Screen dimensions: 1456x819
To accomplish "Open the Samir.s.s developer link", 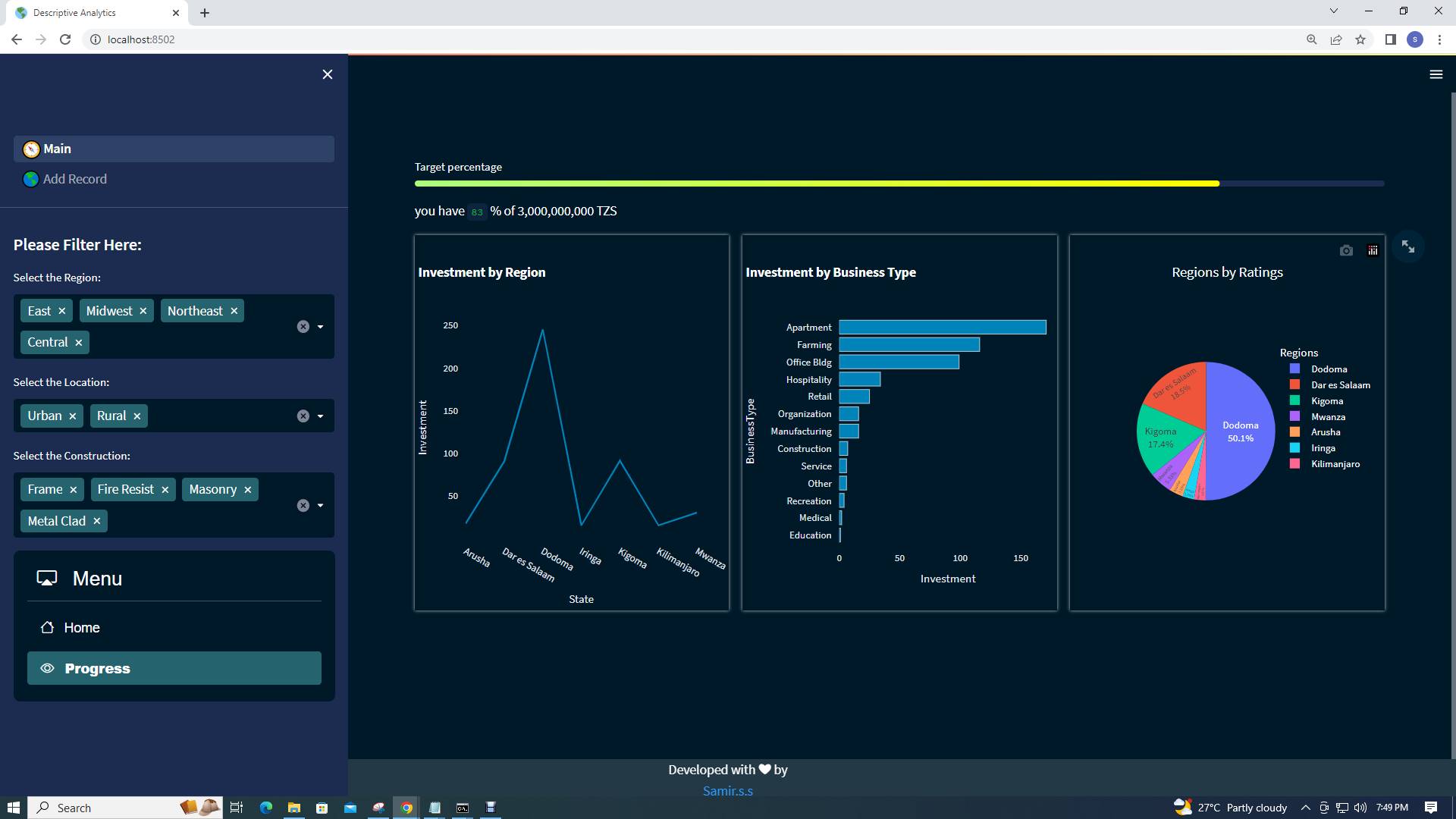I will point(727,790).
